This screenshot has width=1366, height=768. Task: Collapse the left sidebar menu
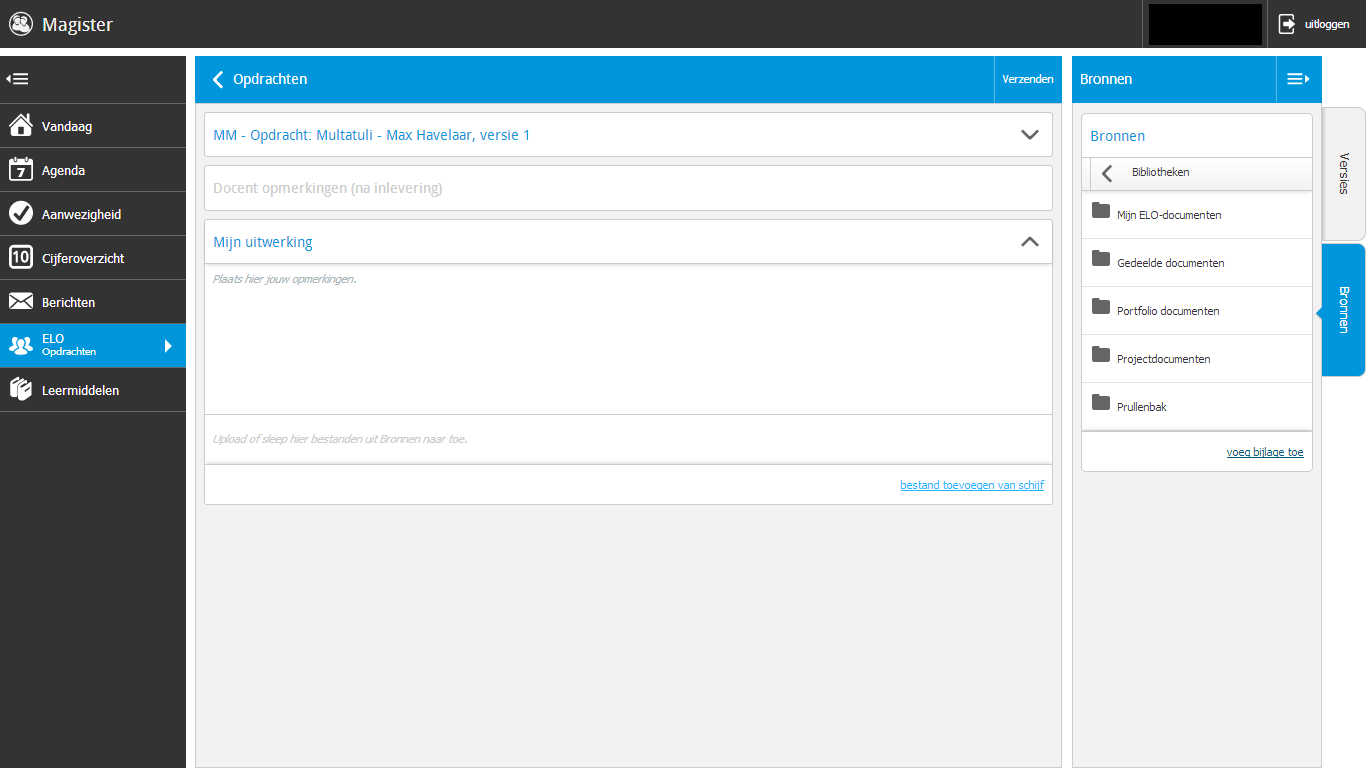17,79
